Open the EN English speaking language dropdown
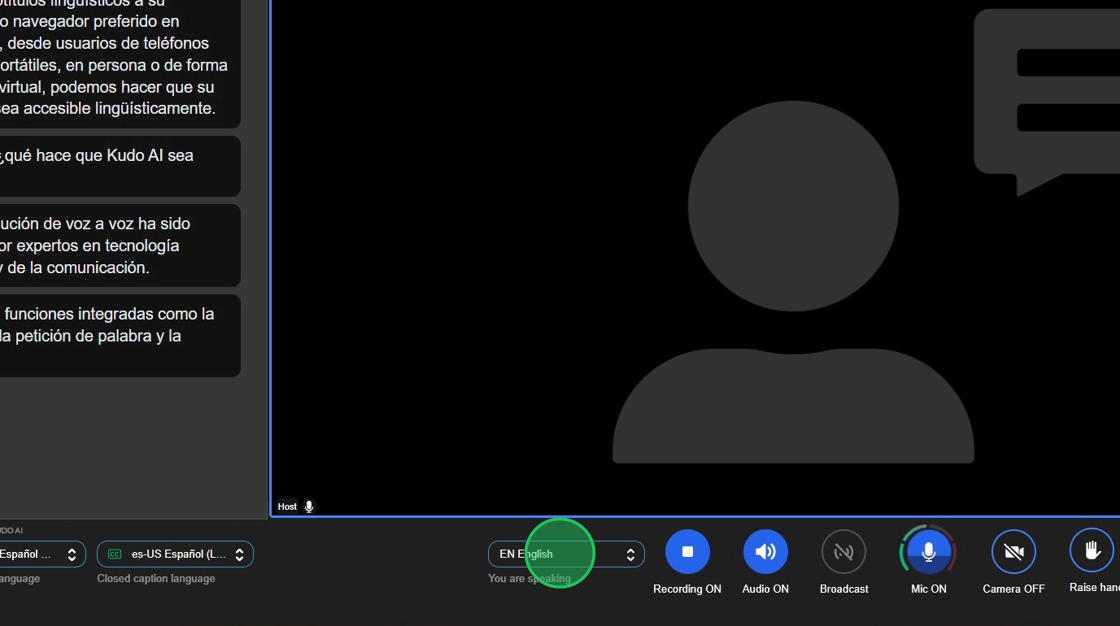This screenshot has height=626, width=1120. 565,554
